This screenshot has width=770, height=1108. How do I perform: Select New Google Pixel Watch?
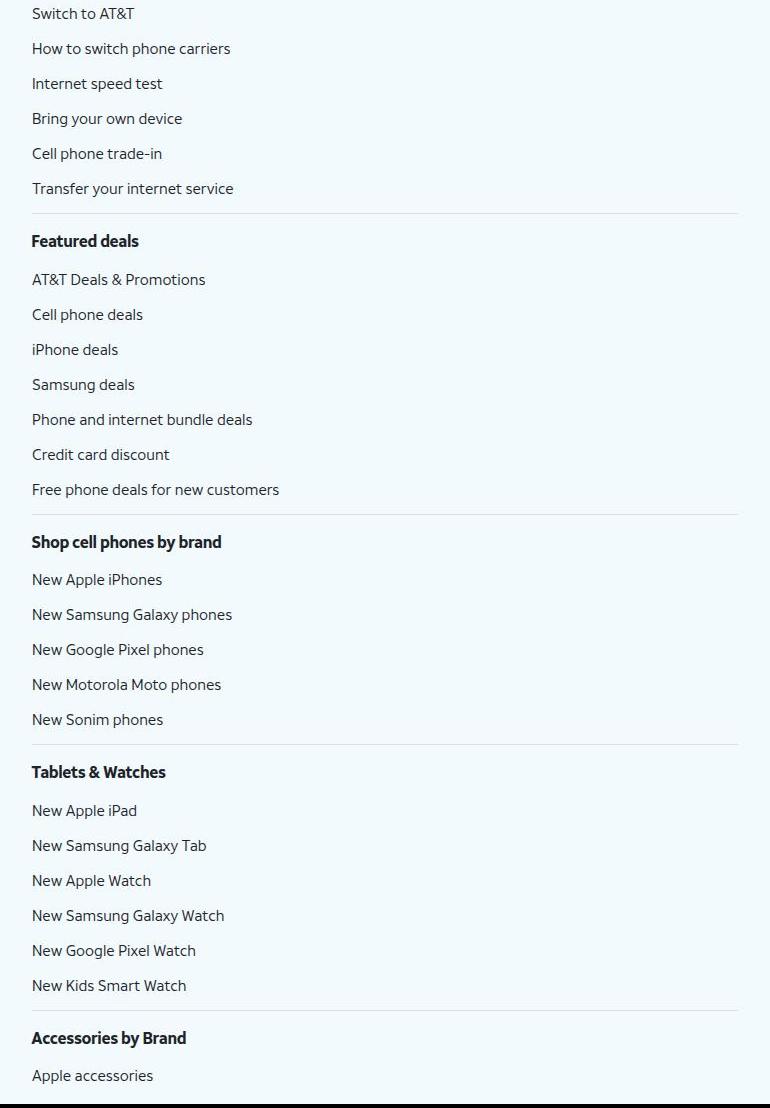[x=114, y=951]
